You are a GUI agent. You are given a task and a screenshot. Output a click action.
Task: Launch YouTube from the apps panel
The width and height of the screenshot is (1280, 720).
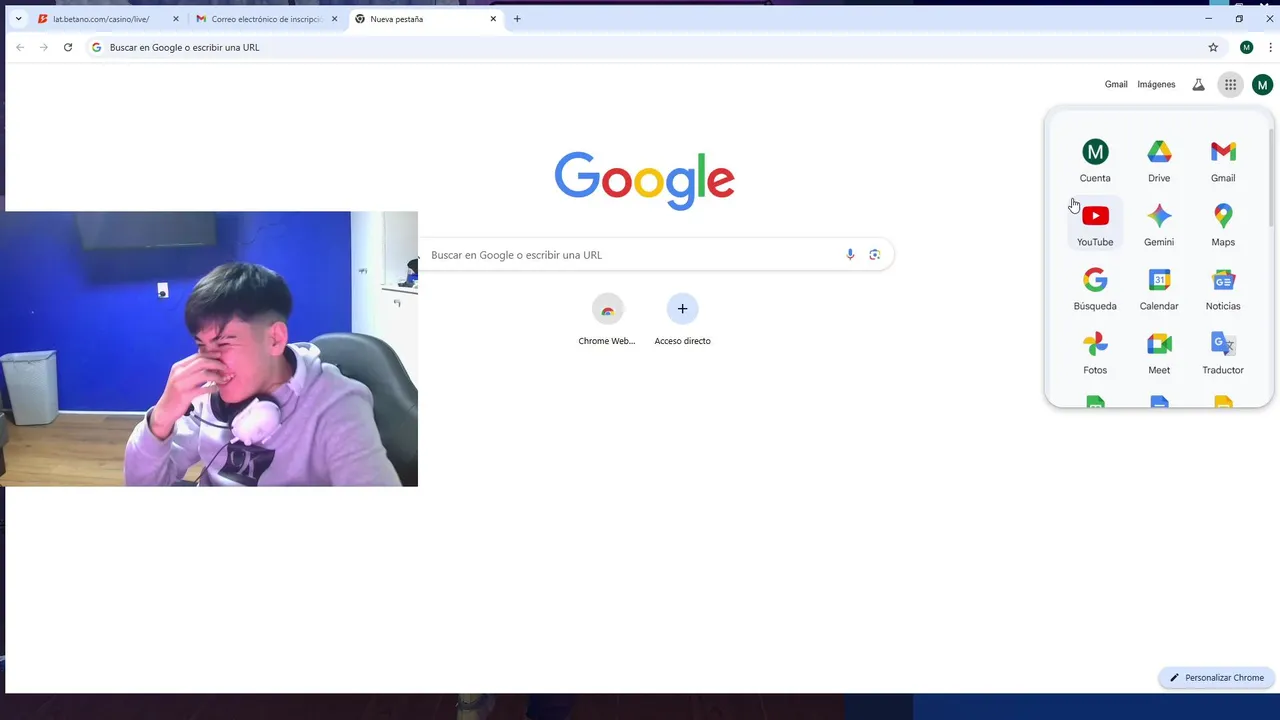click(x=1095, y=224)
